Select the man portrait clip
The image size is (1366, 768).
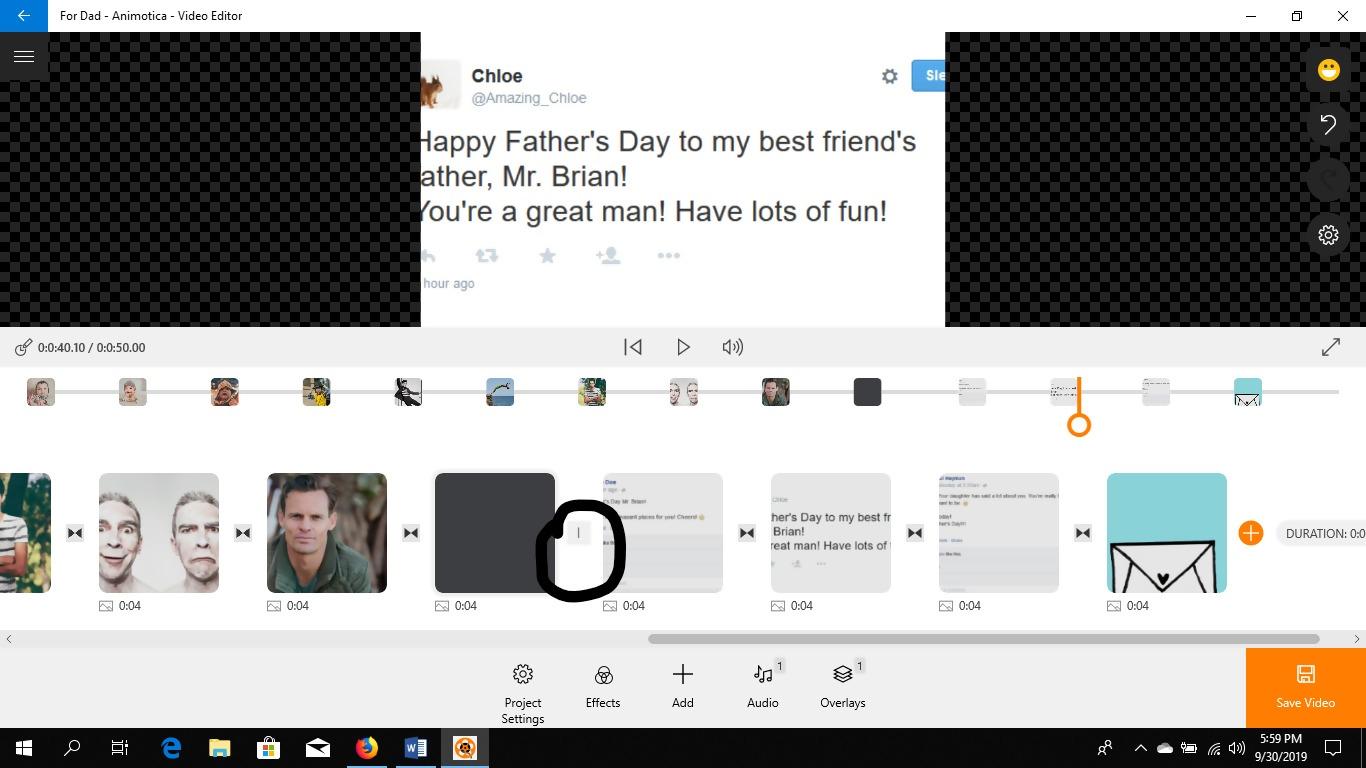pyautogui.click(x=327, y=533)
